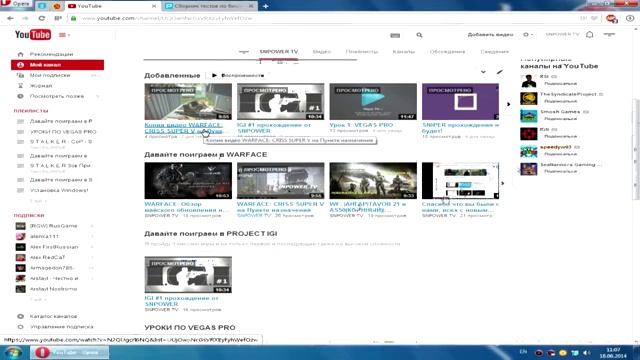Screen dimensions: 640x360
Task: Click the Урок 1: VEGAS PRO title link
Action: (361, 125)
